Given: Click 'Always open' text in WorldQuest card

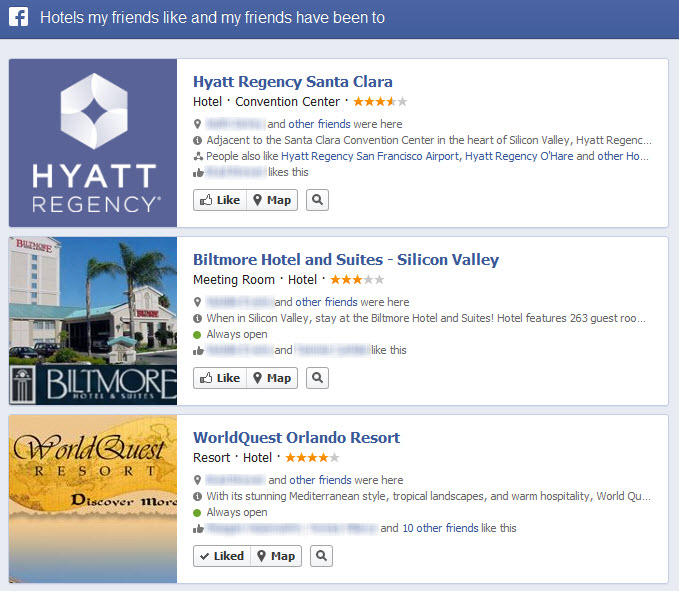Looking at the screenshot, I should 237,512.
